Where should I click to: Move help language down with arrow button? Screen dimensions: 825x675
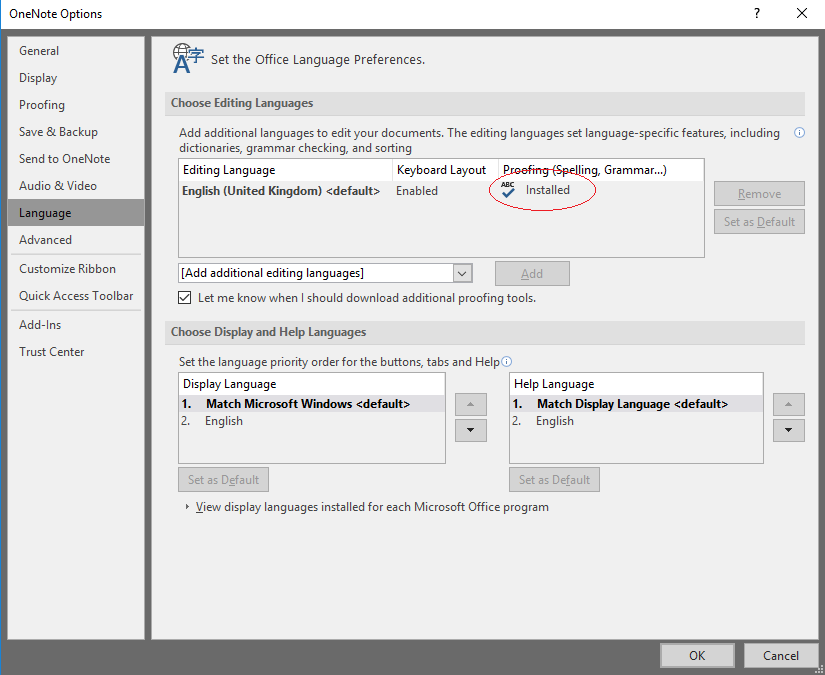coord(788,430)
